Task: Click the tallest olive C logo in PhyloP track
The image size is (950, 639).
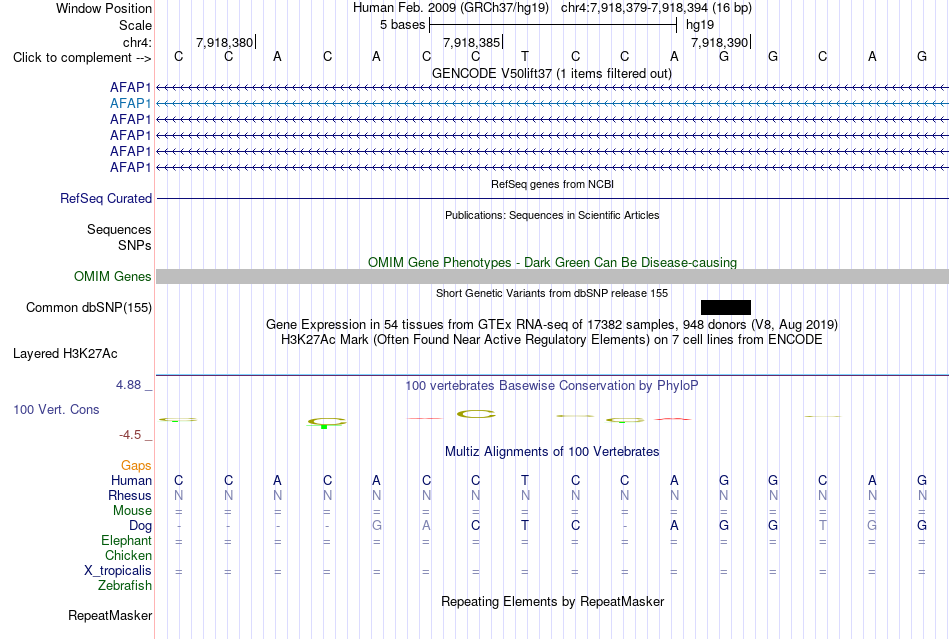Action: pyautogui.click(x=476, y=414)
